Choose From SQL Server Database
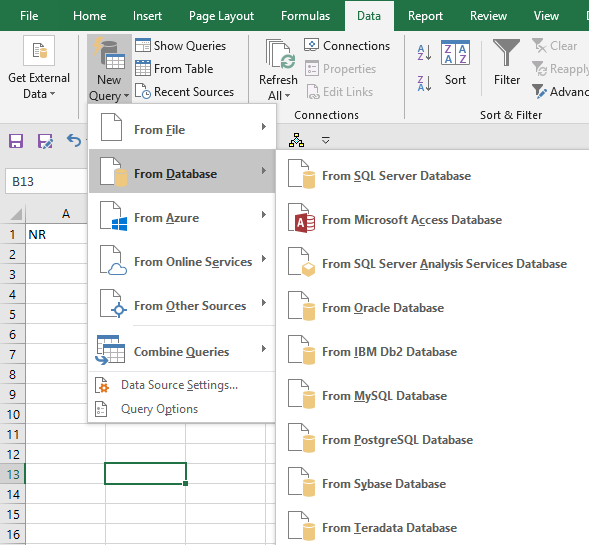The image size is (589, 545). click(433, 174)
